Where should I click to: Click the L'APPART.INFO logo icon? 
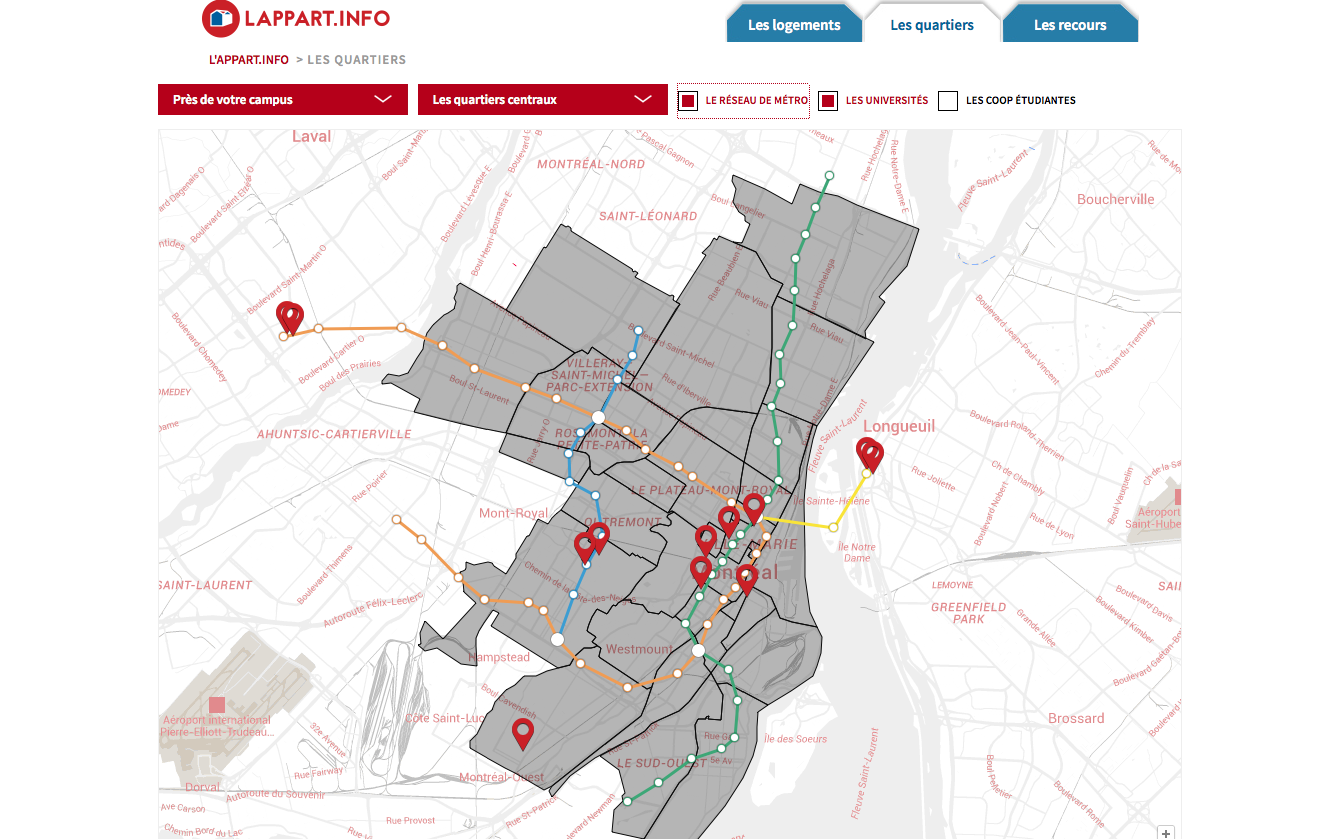(x=220, y=19)
